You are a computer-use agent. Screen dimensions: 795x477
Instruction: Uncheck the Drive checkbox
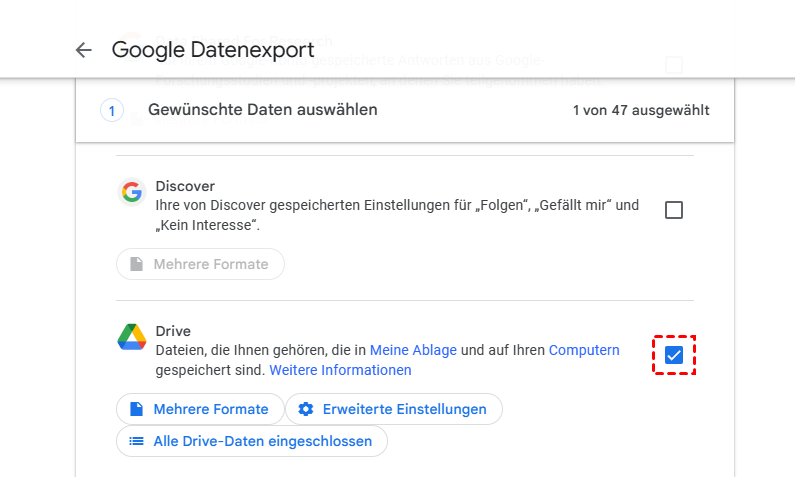(x=674, y=355)
